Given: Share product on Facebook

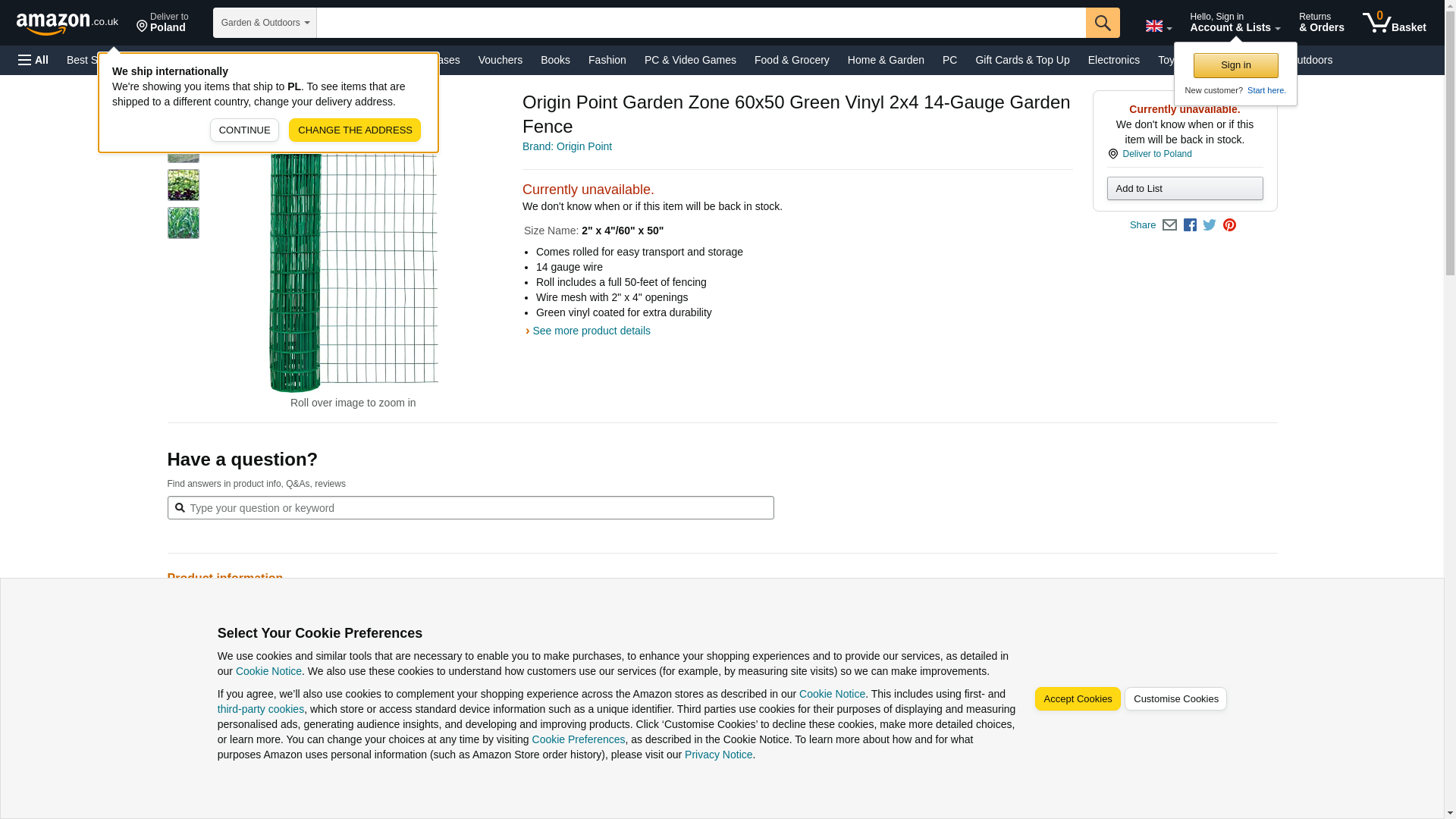Looking at the screenshot, I should [1190, 225].
